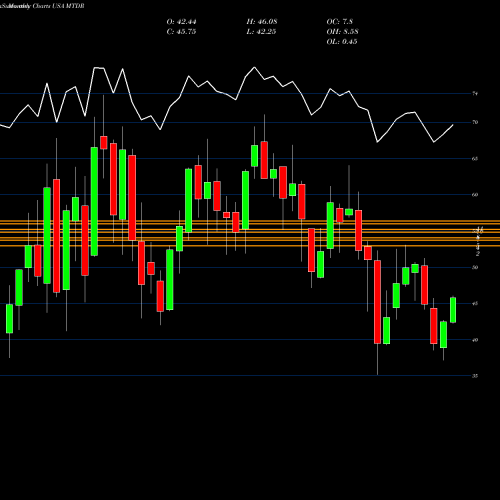This screenshot has width=500, height=500.
Task: Click the 35 price axis label
Action: coord(475,376)
